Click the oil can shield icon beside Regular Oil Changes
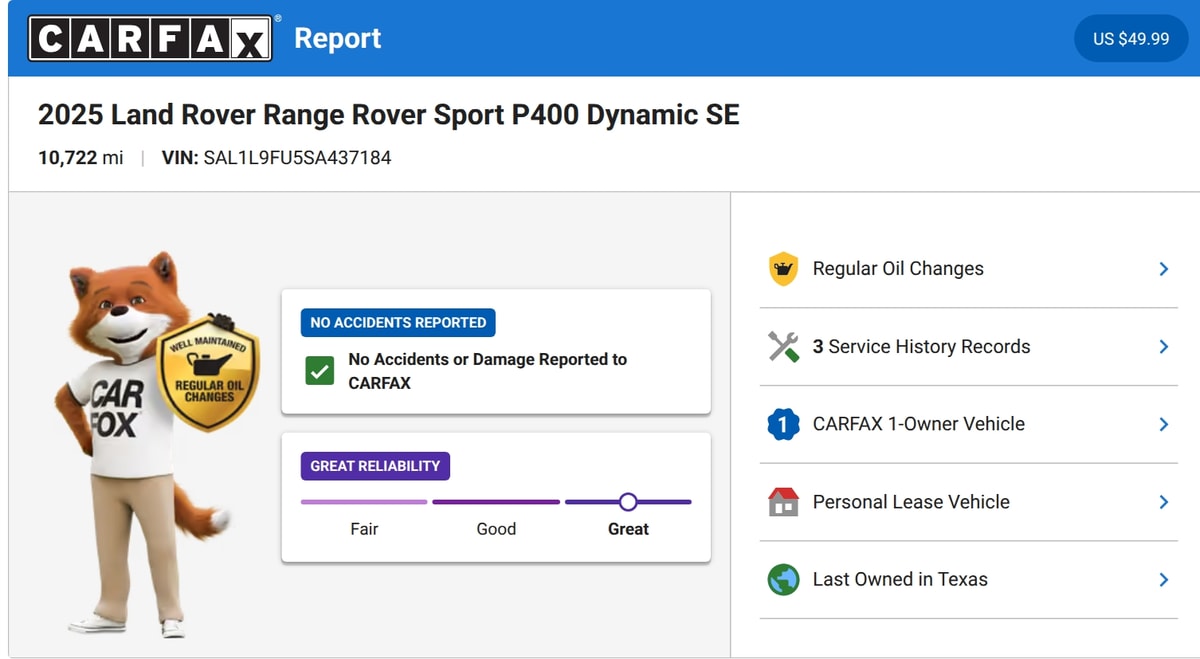 pos(783,269)
